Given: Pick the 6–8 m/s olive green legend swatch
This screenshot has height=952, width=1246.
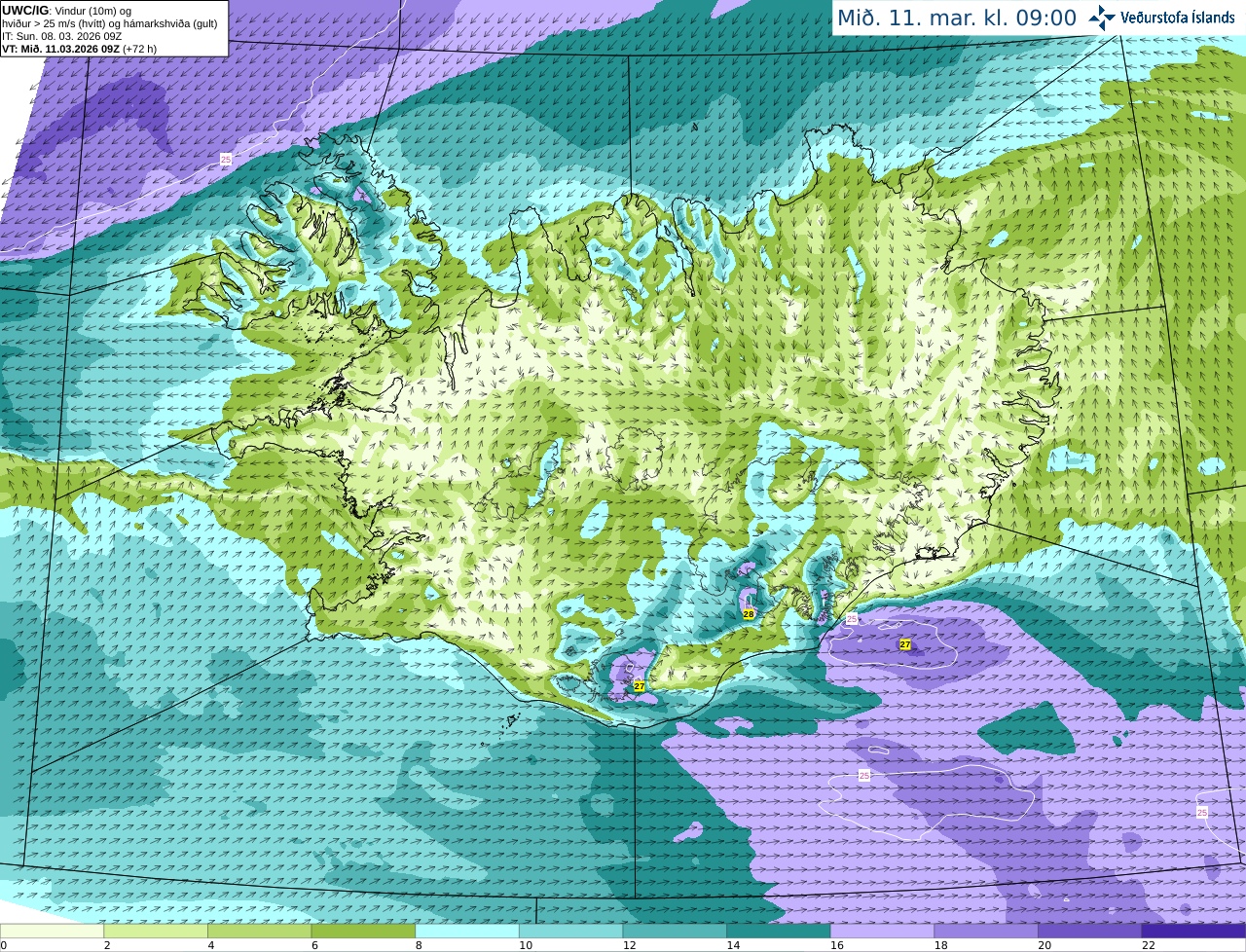Looking at the screenshot, I should (363, 931).
